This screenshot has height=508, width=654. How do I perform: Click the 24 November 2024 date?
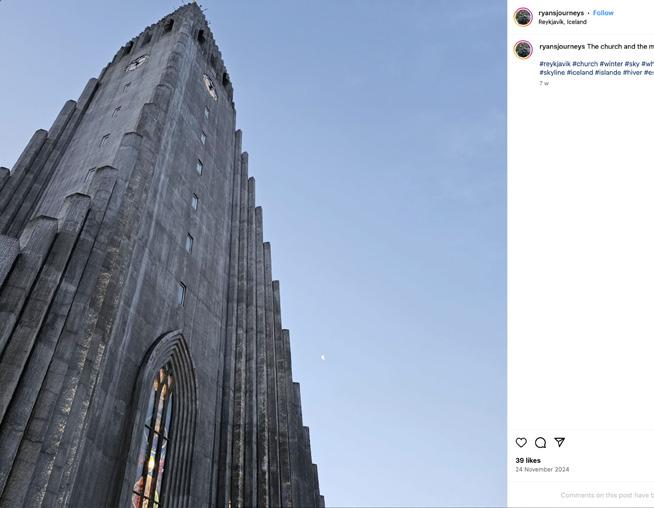542,469
